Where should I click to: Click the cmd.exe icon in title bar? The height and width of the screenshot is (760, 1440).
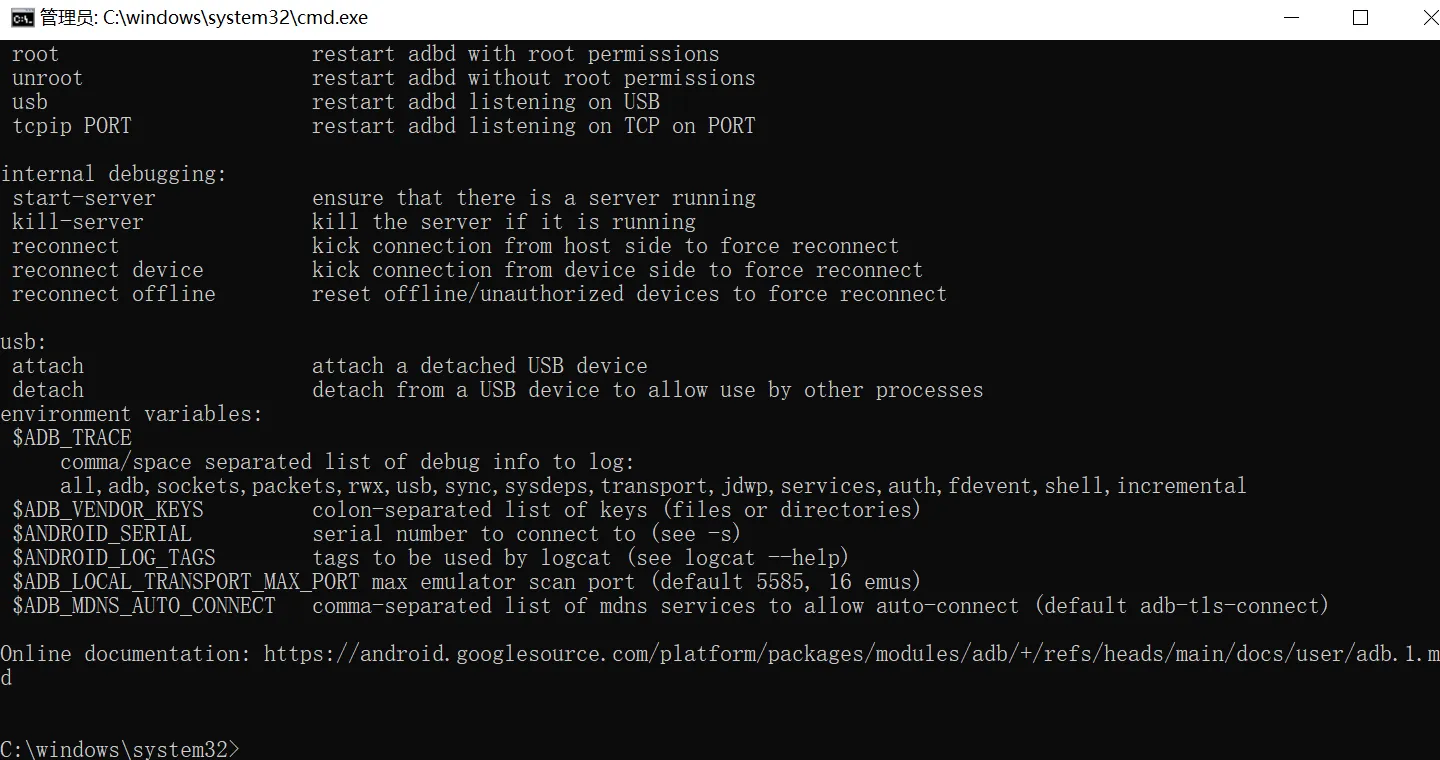click(21, 18)
